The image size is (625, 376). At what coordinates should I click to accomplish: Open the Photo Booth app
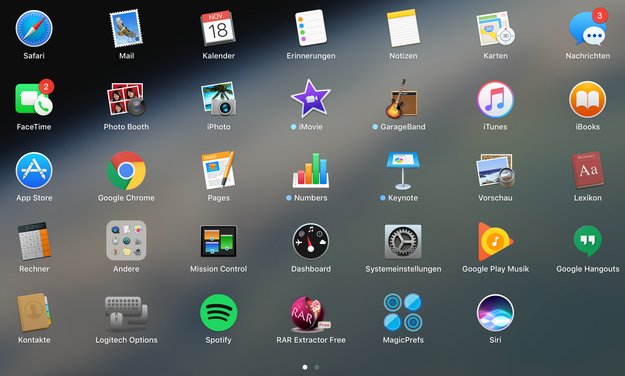[126, 99]
